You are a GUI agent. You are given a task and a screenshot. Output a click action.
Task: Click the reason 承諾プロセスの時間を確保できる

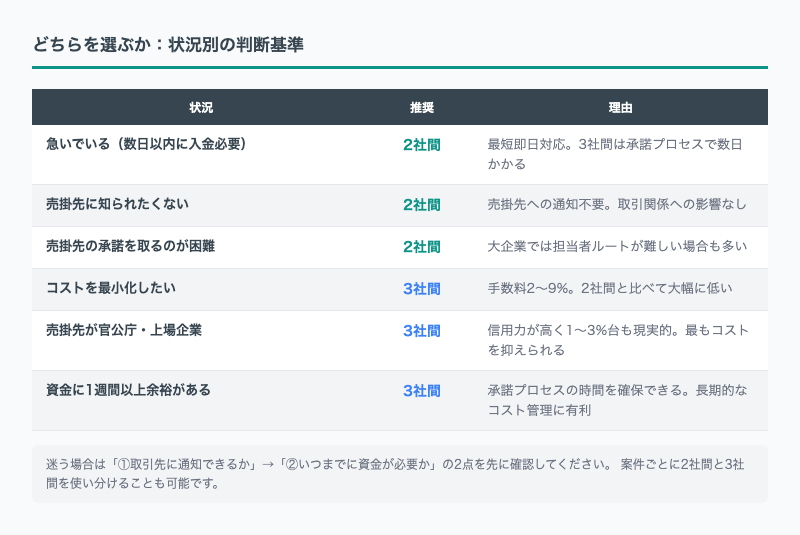[617, 400]
